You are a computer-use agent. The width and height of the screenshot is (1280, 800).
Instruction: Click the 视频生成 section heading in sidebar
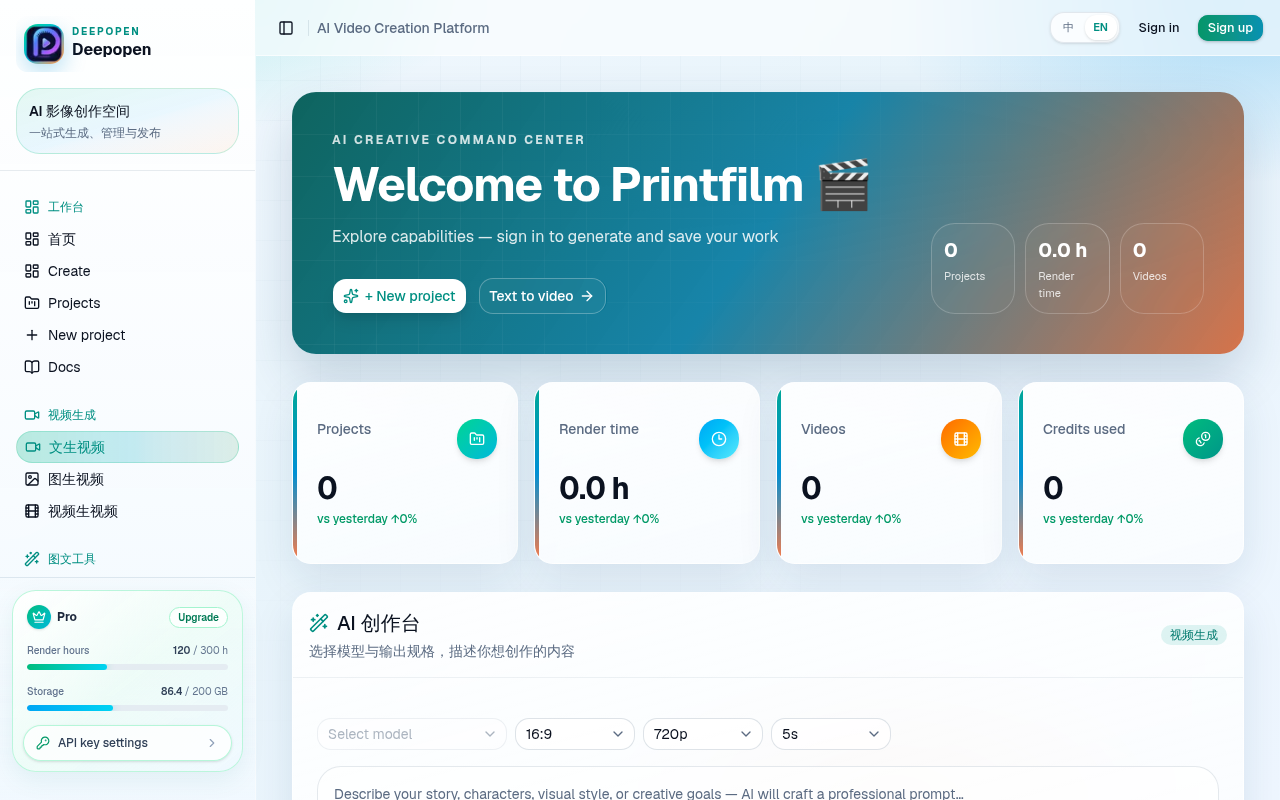[72, 415]
